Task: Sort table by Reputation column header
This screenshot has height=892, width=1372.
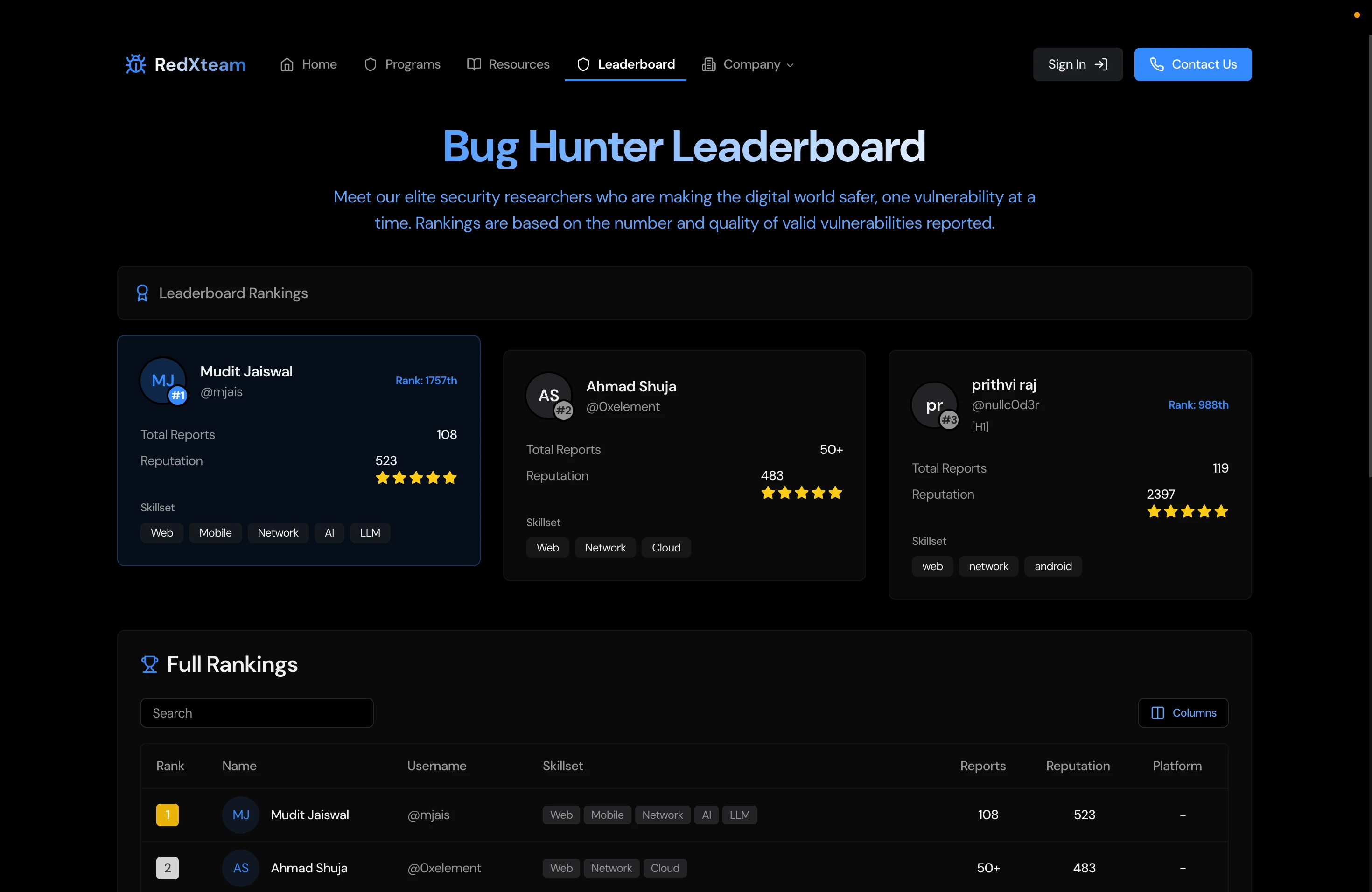Action: (x=1078, y=766)
